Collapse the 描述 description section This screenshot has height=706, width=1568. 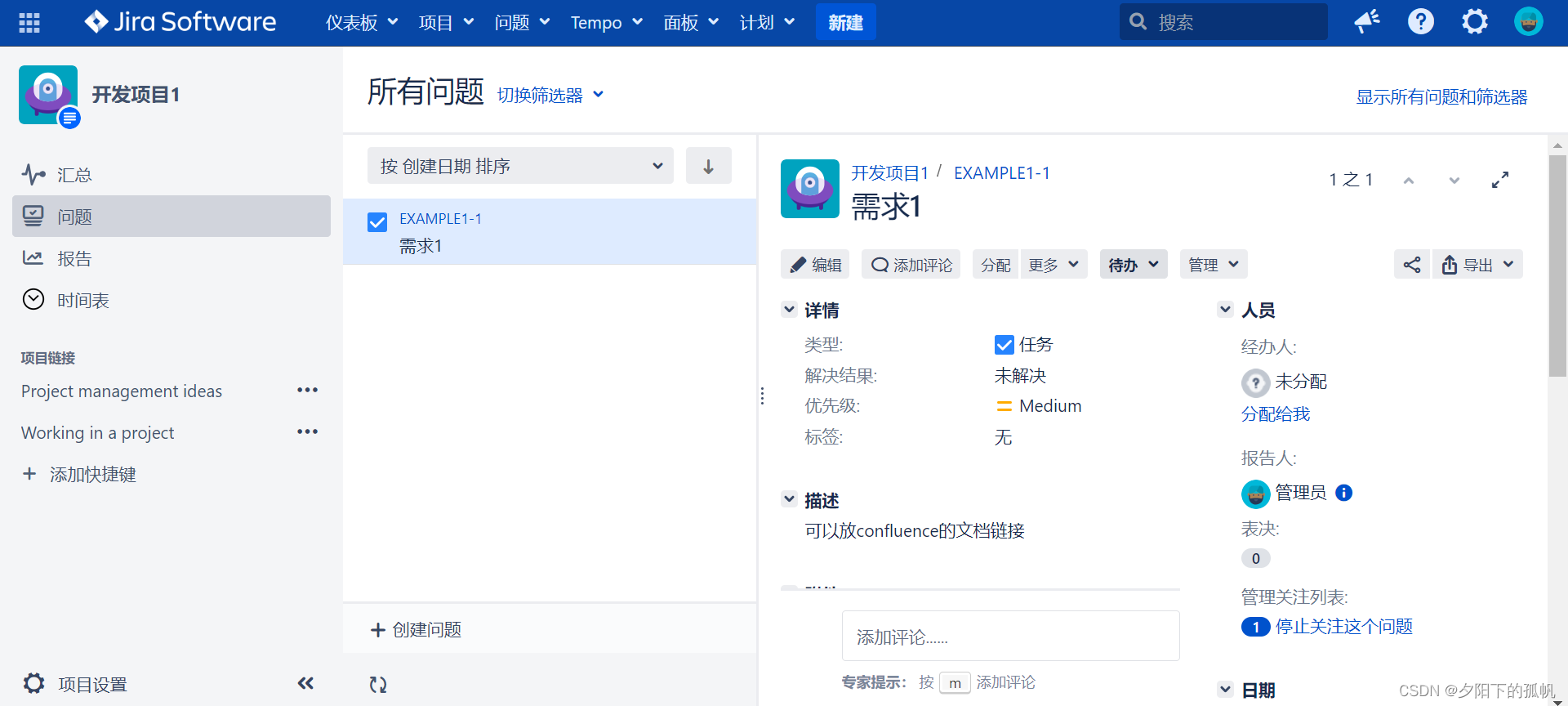point(789,499)
